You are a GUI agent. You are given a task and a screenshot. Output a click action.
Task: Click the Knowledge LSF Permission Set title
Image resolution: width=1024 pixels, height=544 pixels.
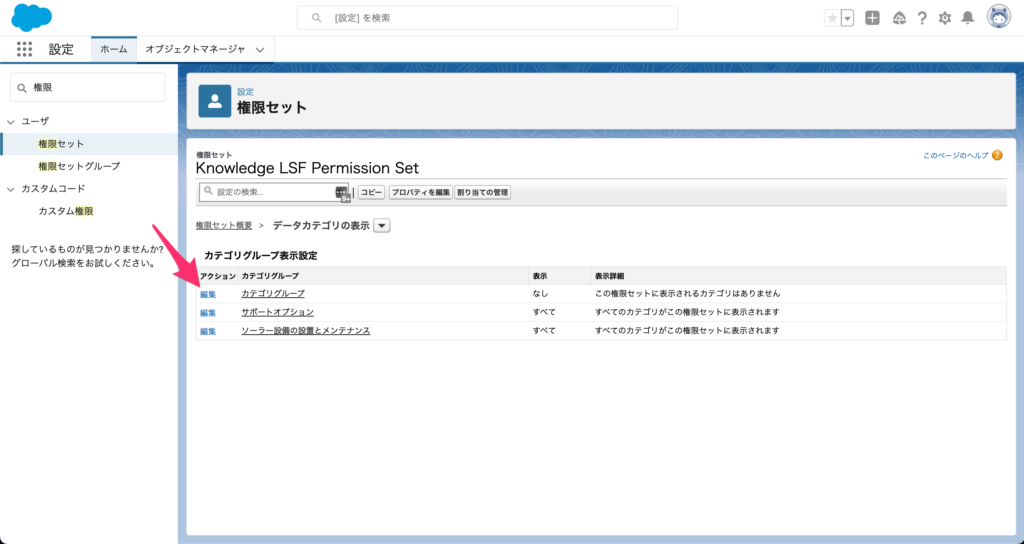(x=307, y=168)
